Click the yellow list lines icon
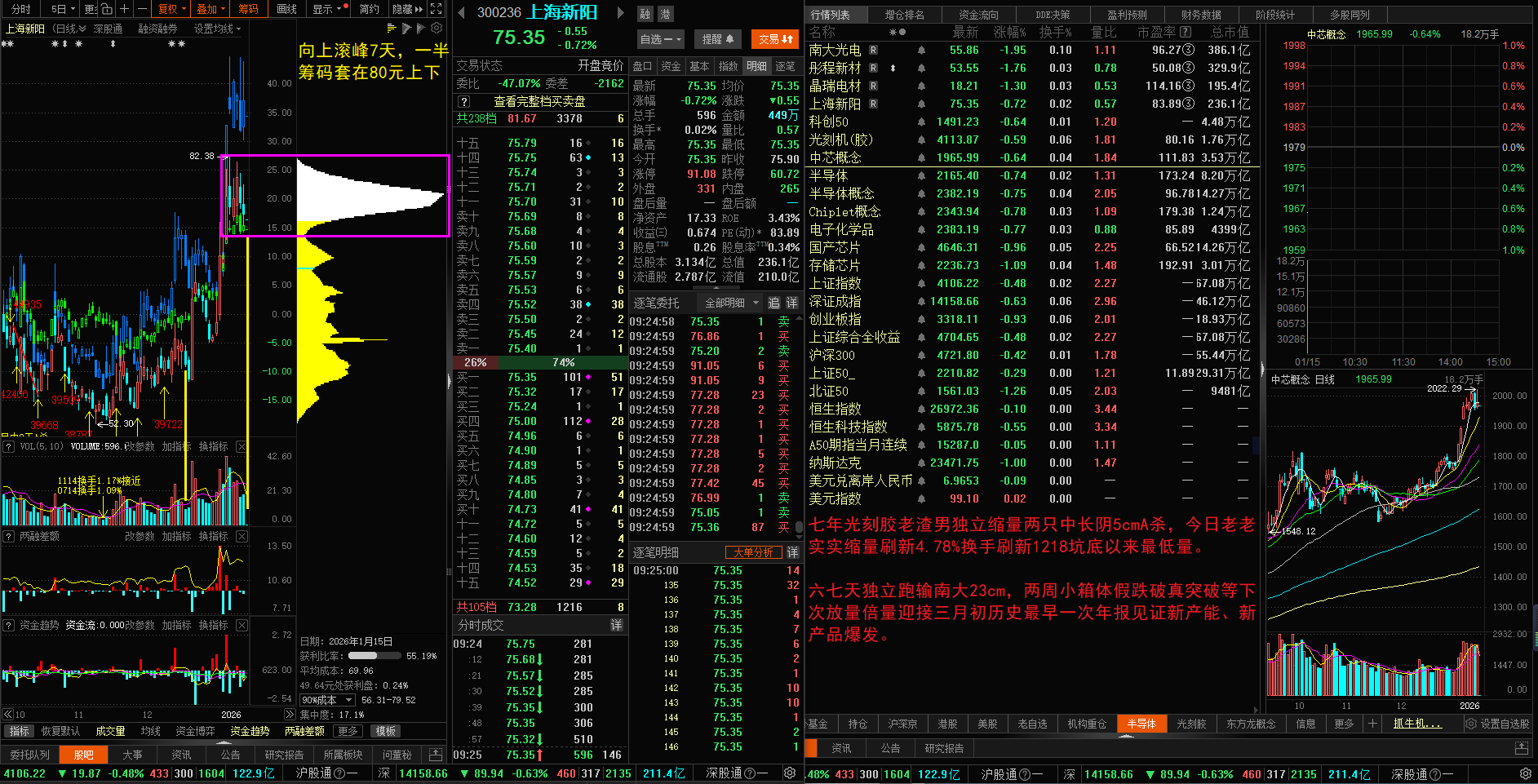Viewport: 1538px width, 784px height. 392,28
